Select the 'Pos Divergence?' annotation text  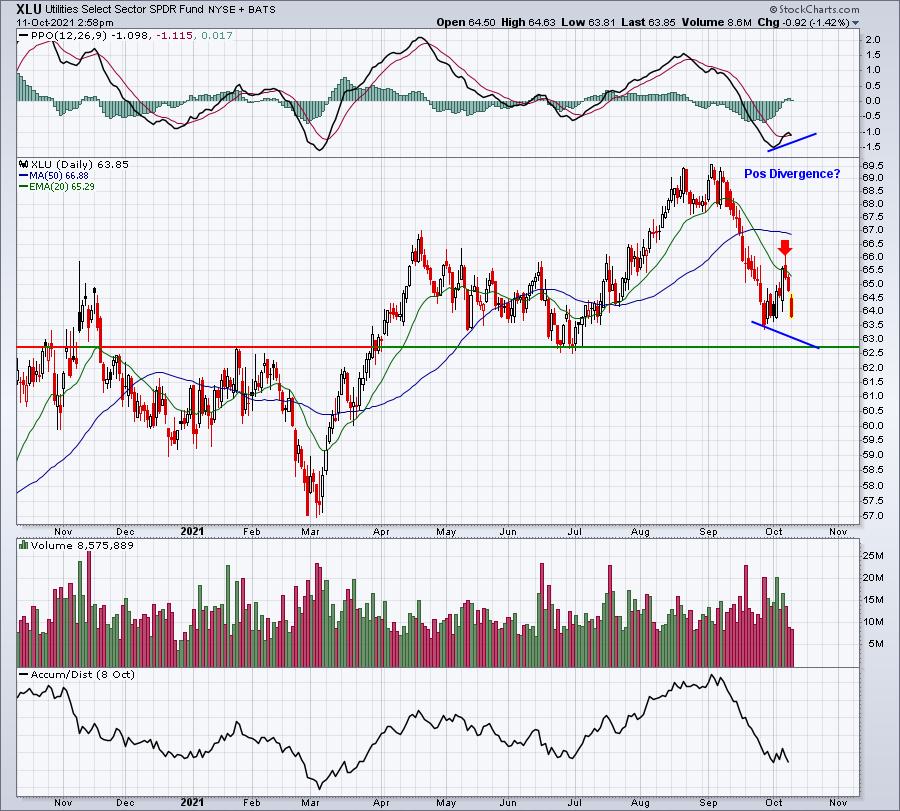point(792,173)
